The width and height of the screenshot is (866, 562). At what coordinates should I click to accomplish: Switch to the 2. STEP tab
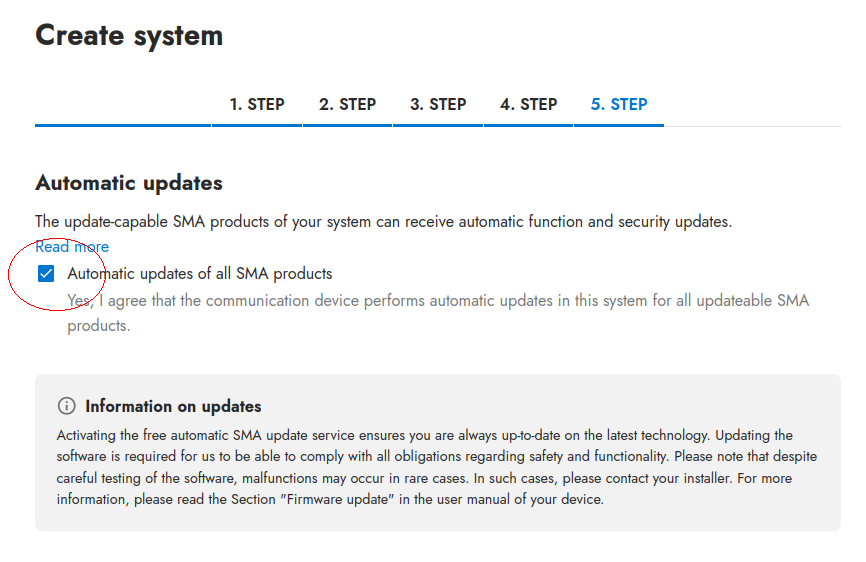347,104
